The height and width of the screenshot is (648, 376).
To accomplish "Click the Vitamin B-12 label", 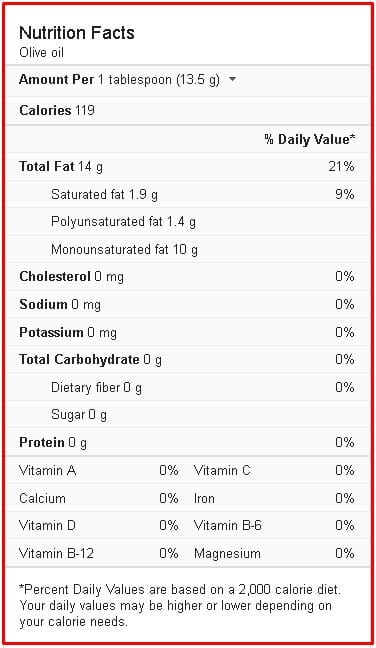I will pos(57,553).
